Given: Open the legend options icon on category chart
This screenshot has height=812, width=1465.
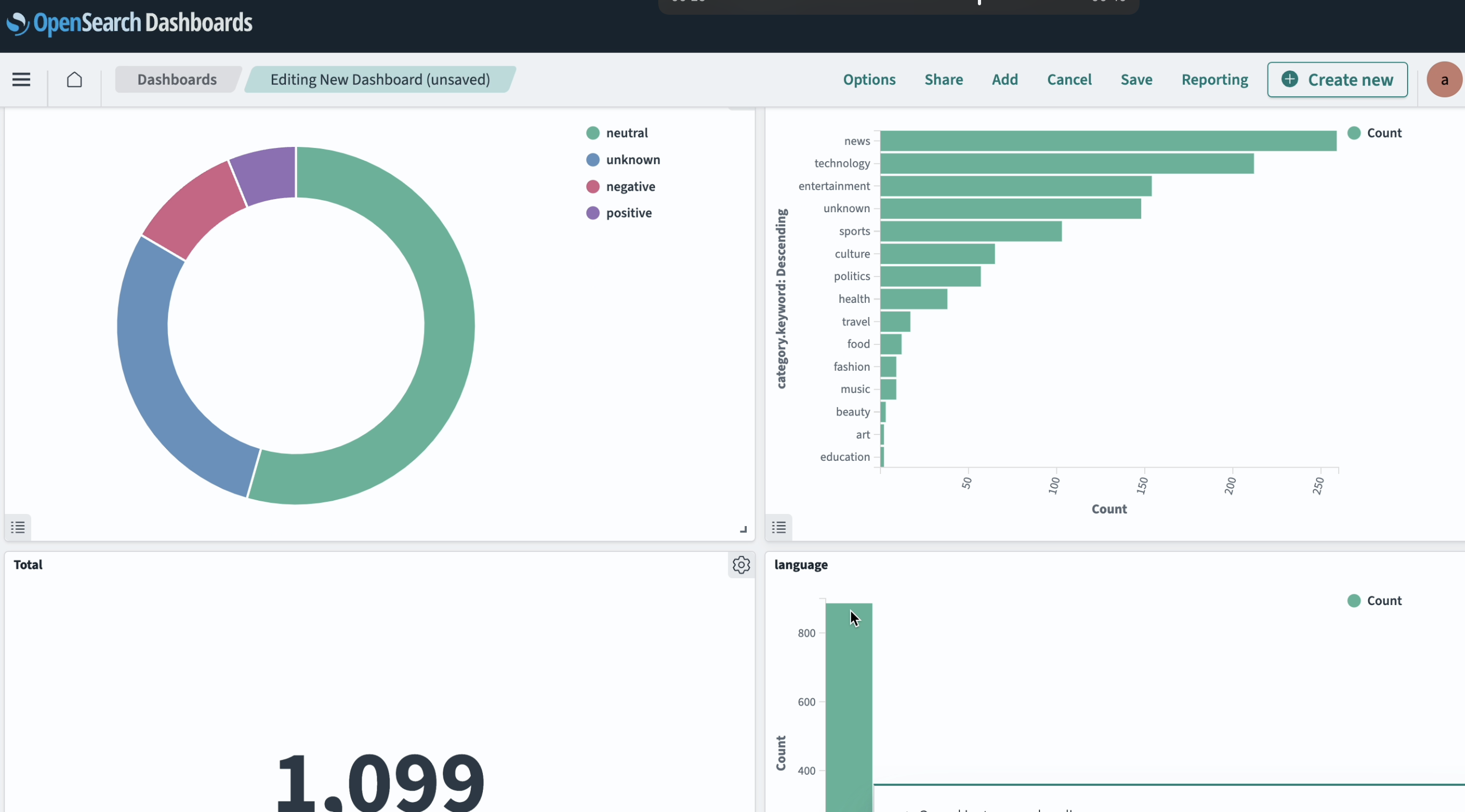Looking at the screenshot, I should tap(778, 527).
